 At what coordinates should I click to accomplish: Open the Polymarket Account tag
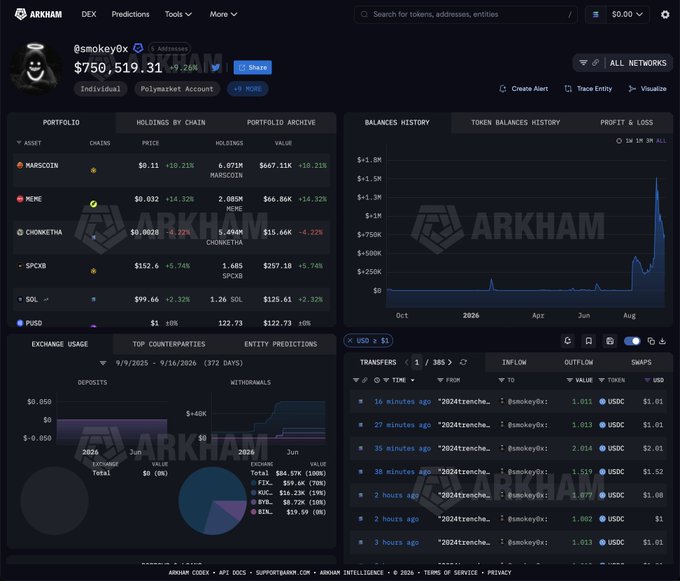[177, 89]
